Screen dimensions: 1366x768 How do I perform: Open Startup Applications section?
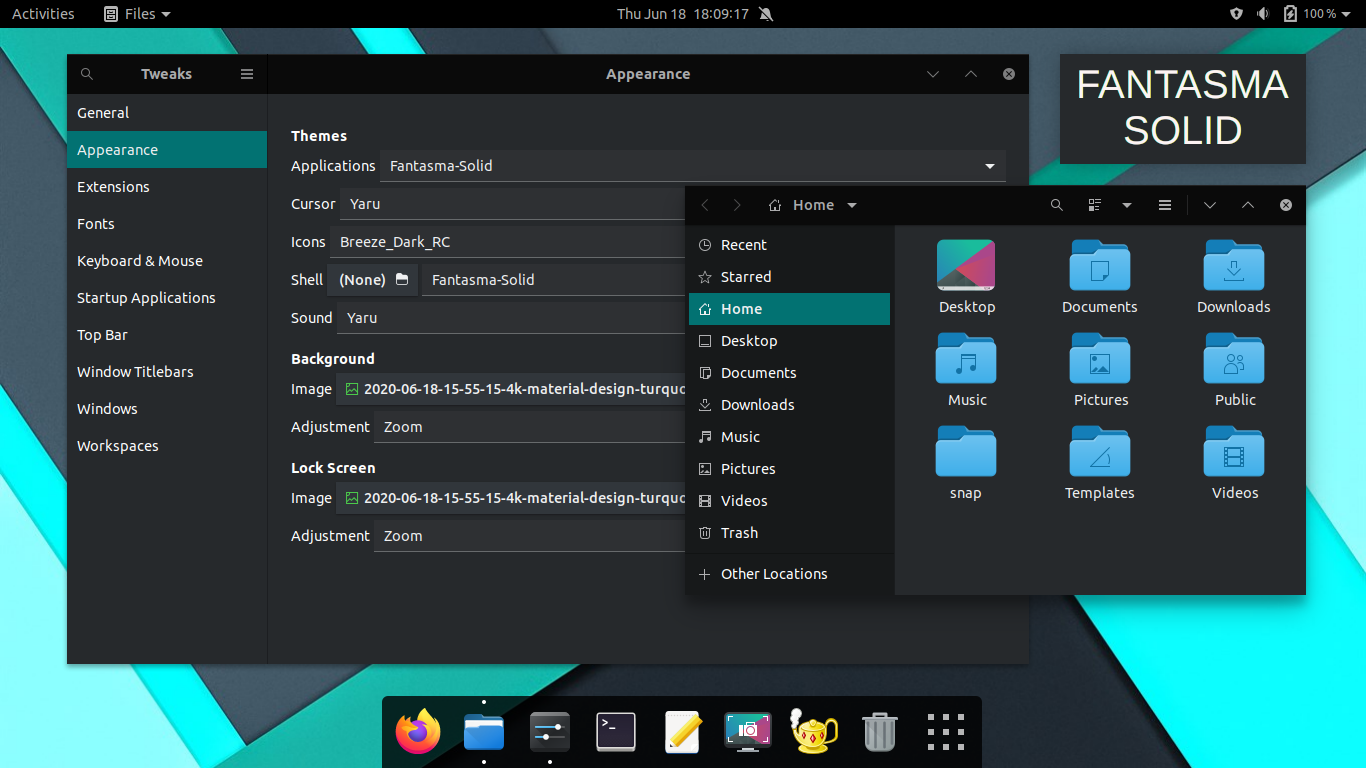coord(167,298)
